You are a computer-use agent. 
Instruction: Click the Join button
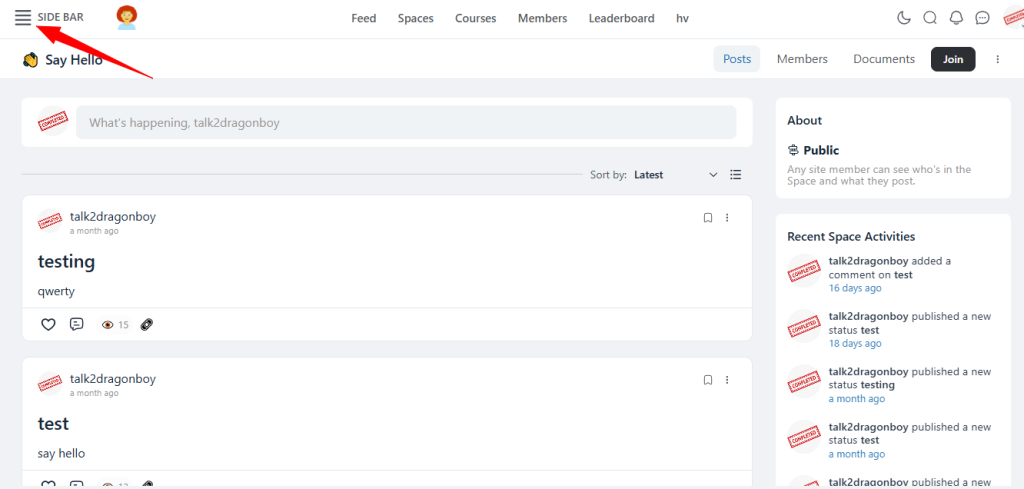point(953,59)
